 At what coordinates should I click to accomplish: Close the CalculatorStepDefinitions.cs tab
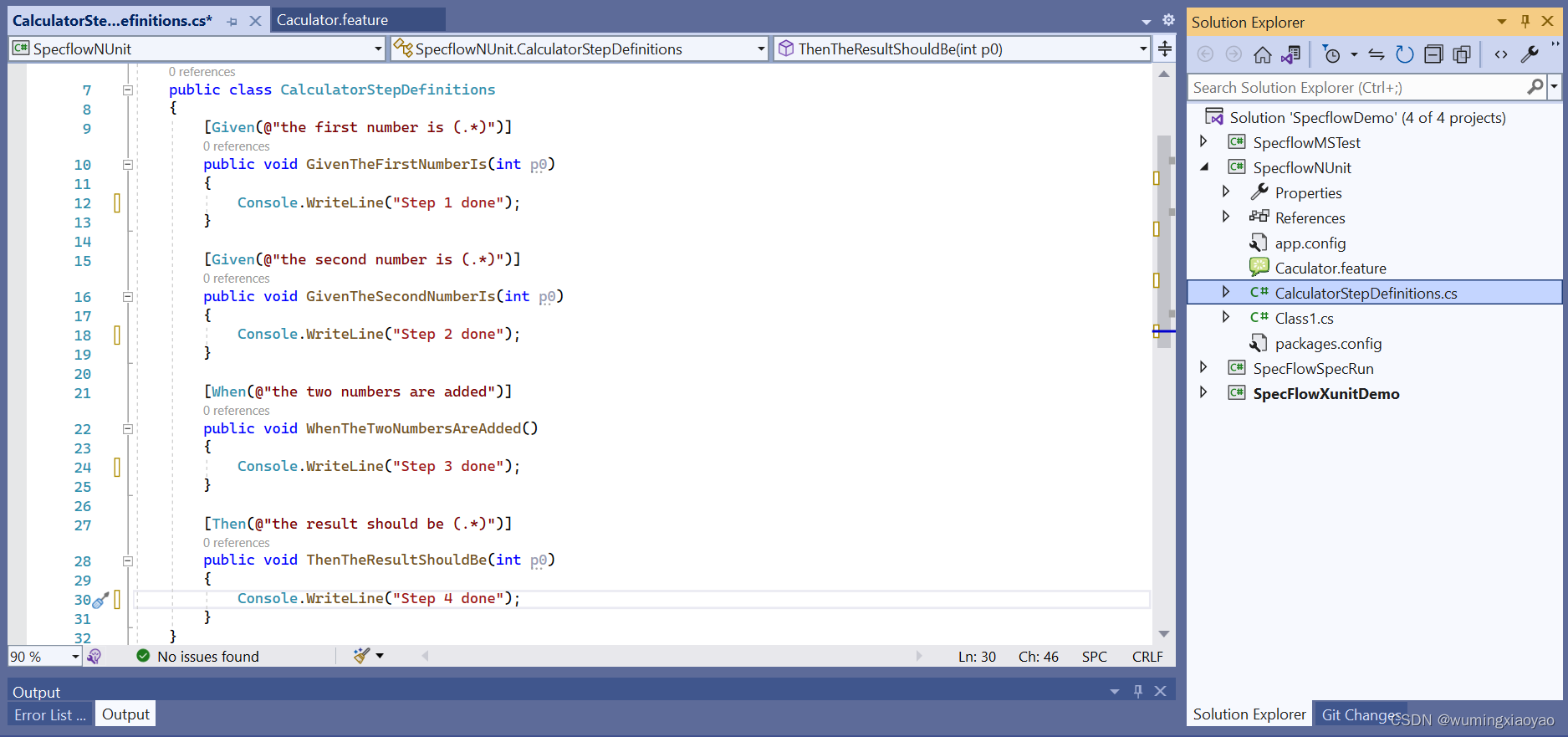[255, 21]
